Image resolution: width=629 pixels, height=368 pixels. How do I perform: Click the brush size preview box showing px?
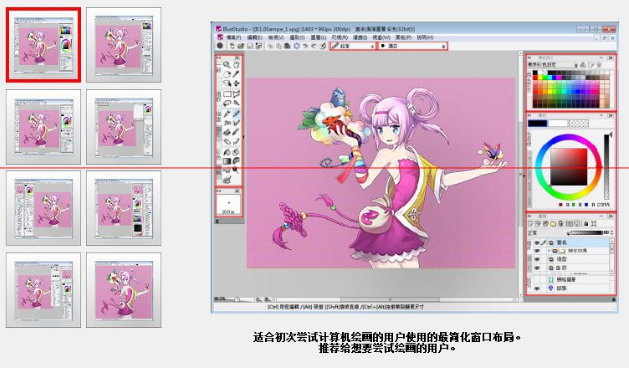point(229,205)
